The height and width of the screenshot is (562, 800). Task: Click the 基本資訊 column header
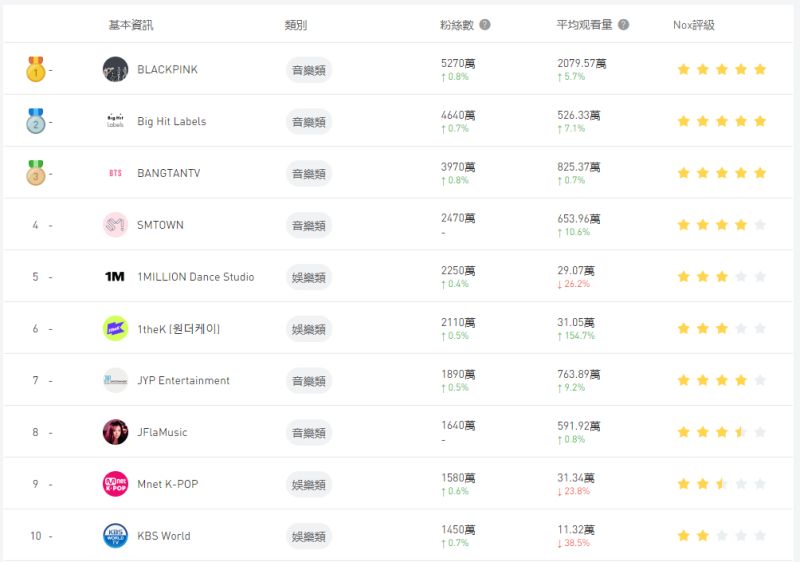point(131,25)
